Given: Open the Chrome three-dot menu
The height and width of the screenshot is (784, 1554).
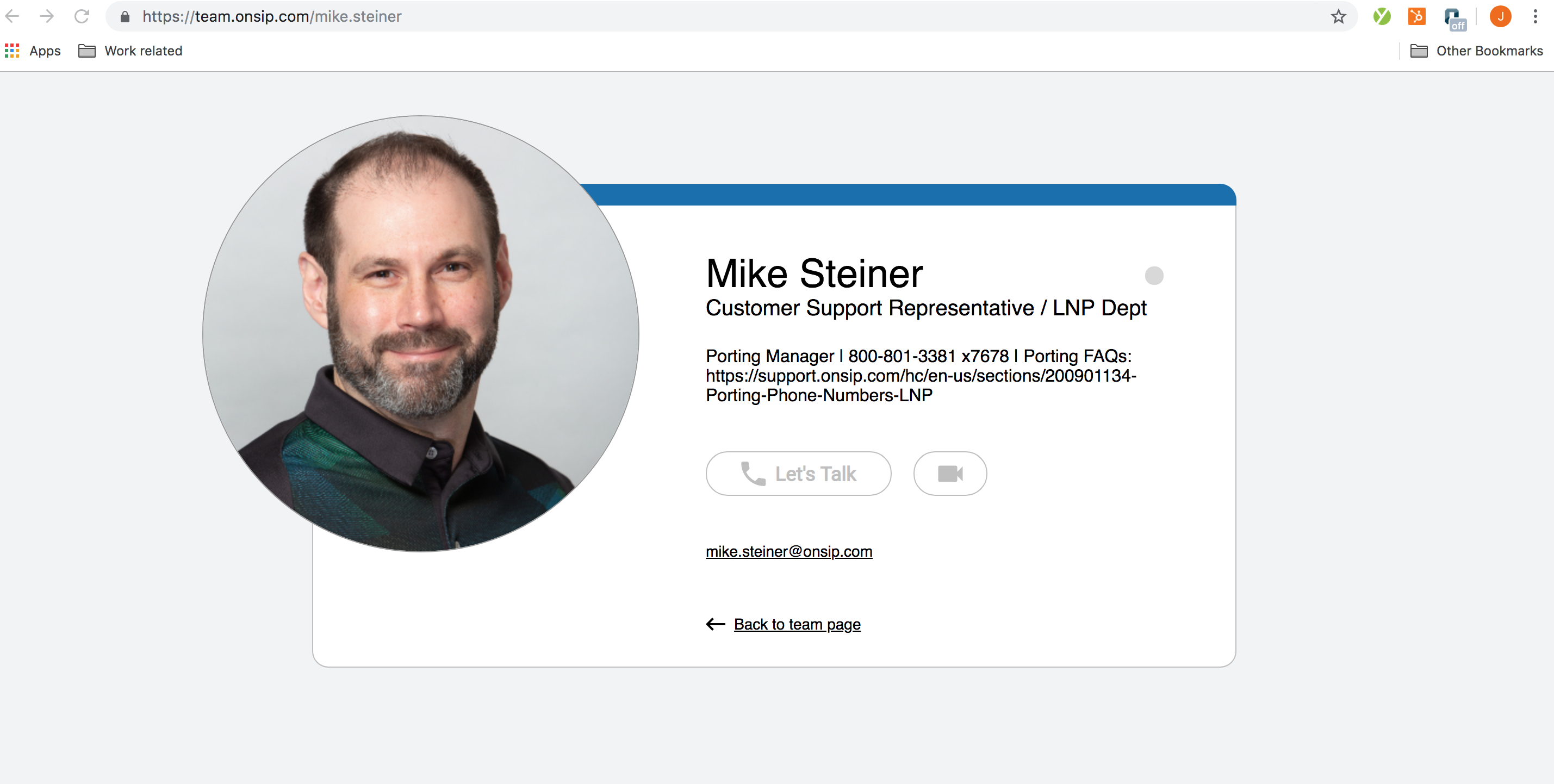Looking at the screenshot, I should pyautogui.click(x=1536, y=16).
